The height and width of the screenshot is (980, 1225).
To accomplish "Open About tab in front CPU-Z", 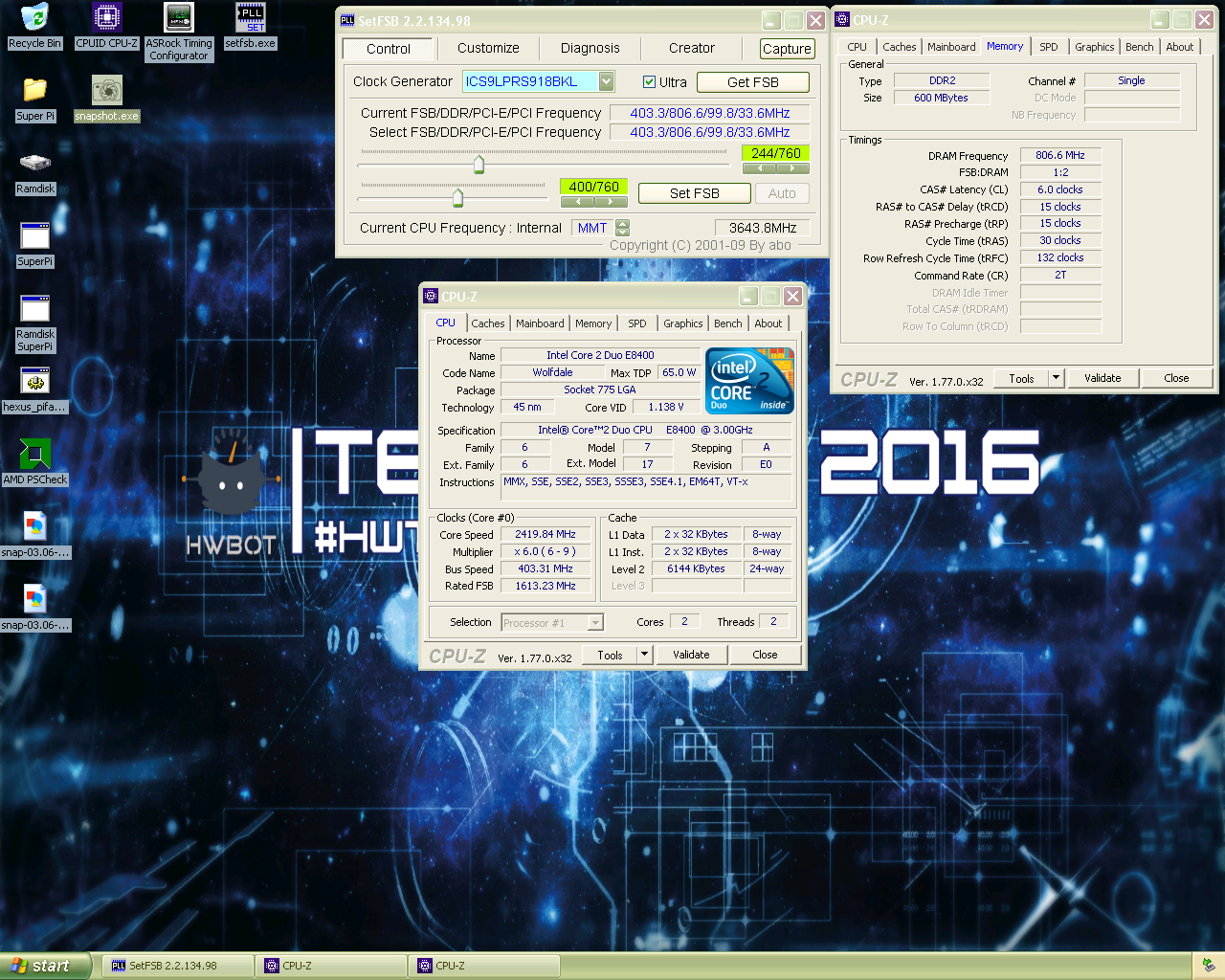I will click(x=768, y=323).
